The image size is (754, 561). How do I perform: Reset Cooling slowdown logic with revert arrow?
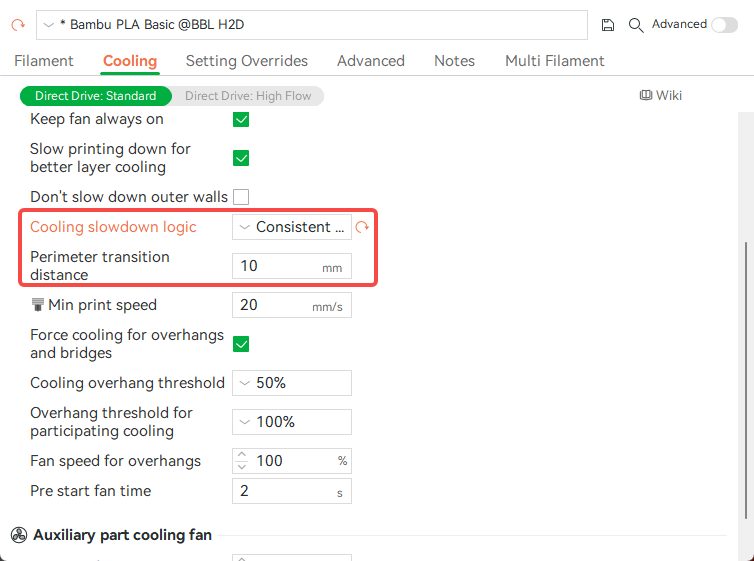[362, 228]
